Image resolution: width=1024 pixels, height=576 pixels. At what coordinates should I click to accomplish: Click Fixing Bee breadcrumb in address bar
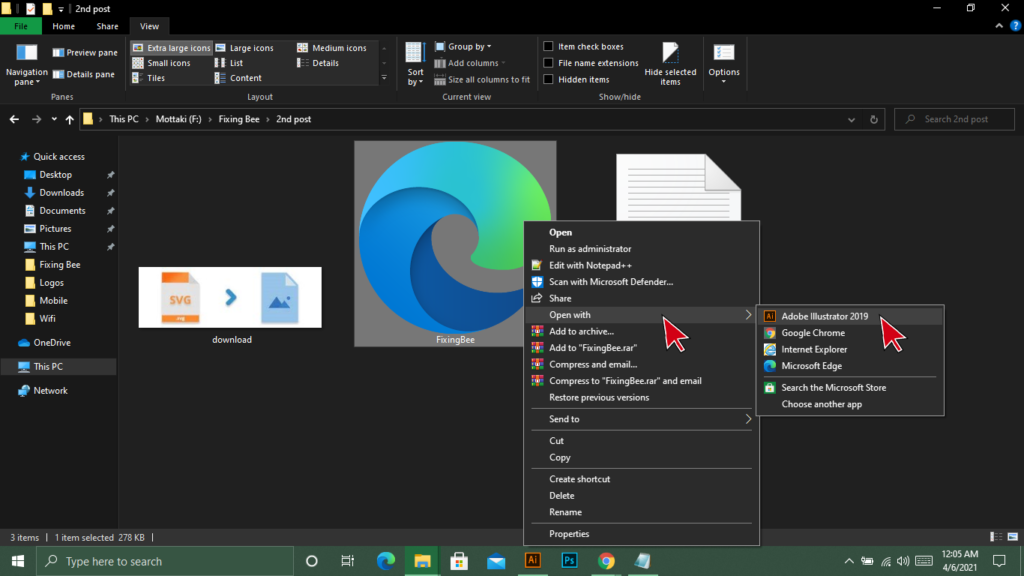239,120
